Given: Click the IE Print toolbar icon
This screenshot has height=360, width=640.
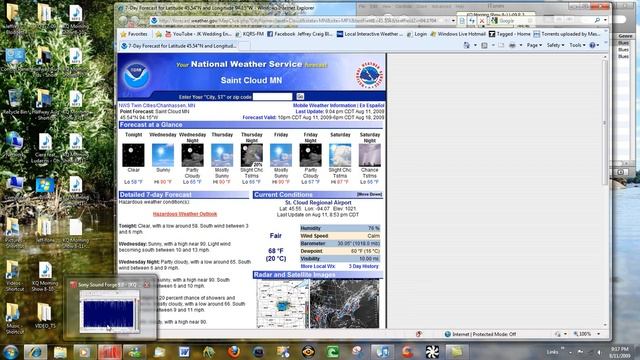Looking at the screenshot, I should 512,45.
